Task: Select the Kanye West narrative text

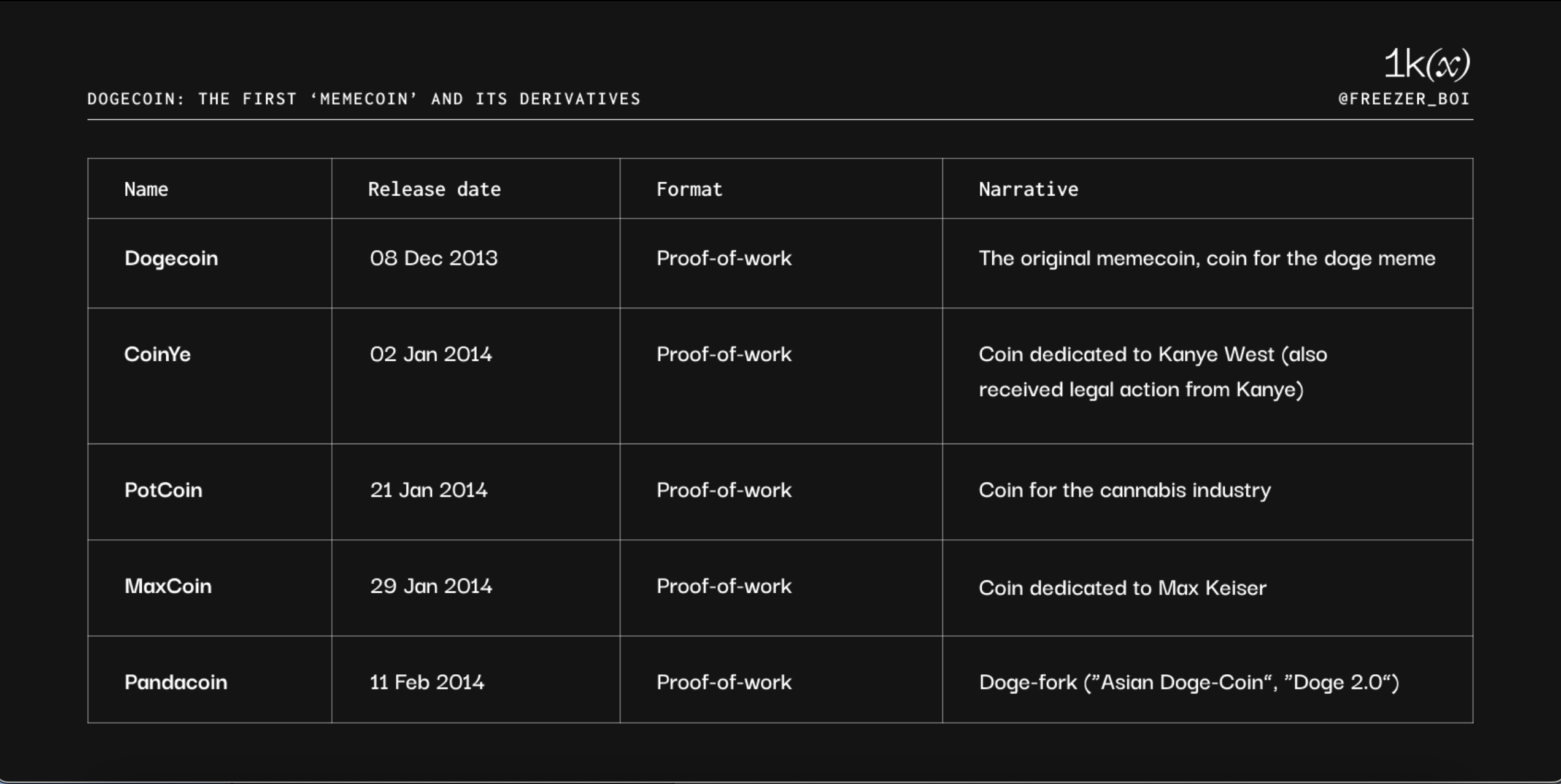Action: pyautogui.click(x=1152, y=372)
